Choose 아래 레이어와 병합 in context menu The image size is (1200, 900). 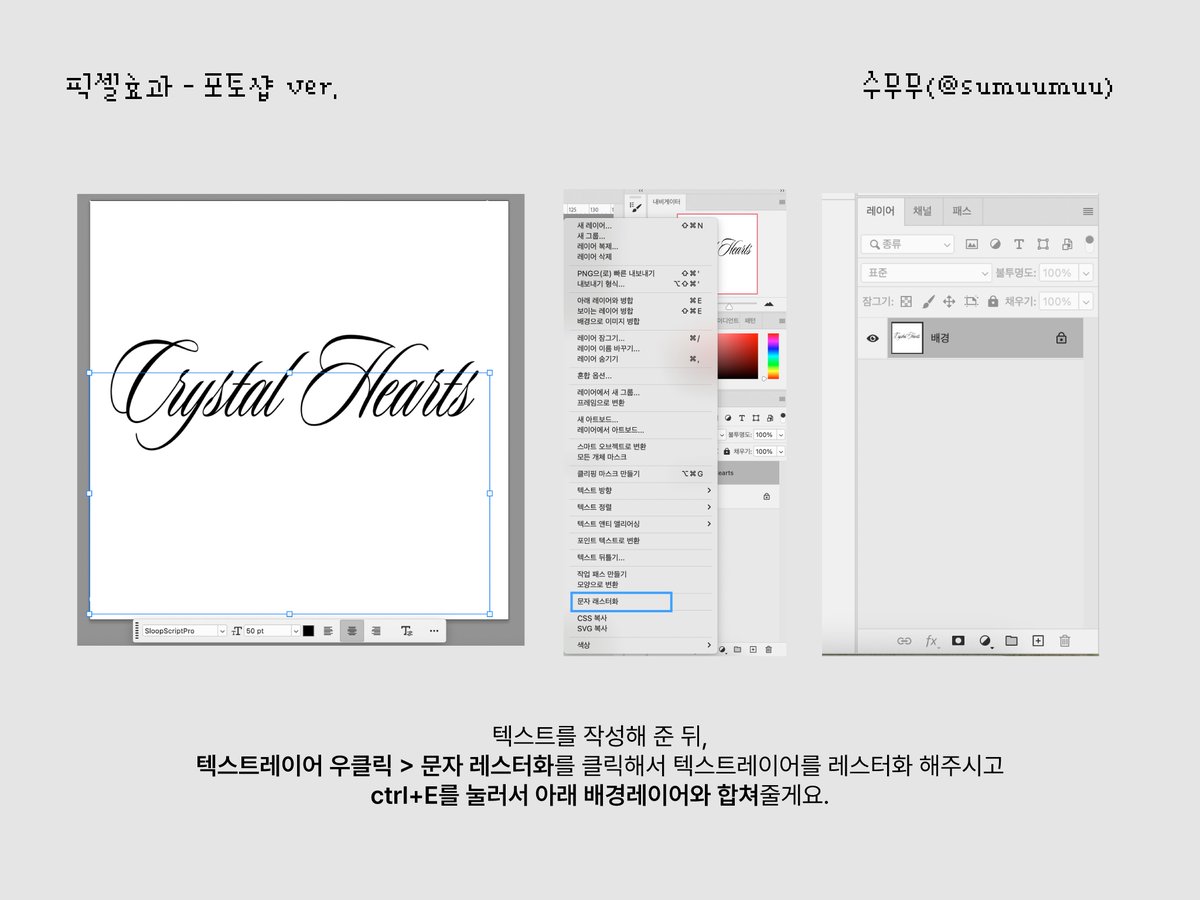(x=642, y=300)
